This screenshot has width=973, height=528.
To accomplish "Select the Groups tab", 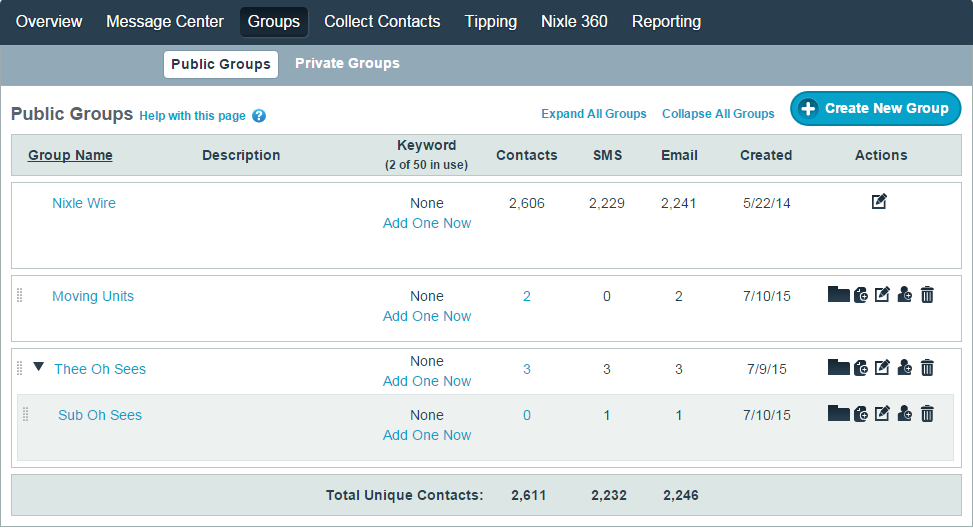I will (274, 22).
